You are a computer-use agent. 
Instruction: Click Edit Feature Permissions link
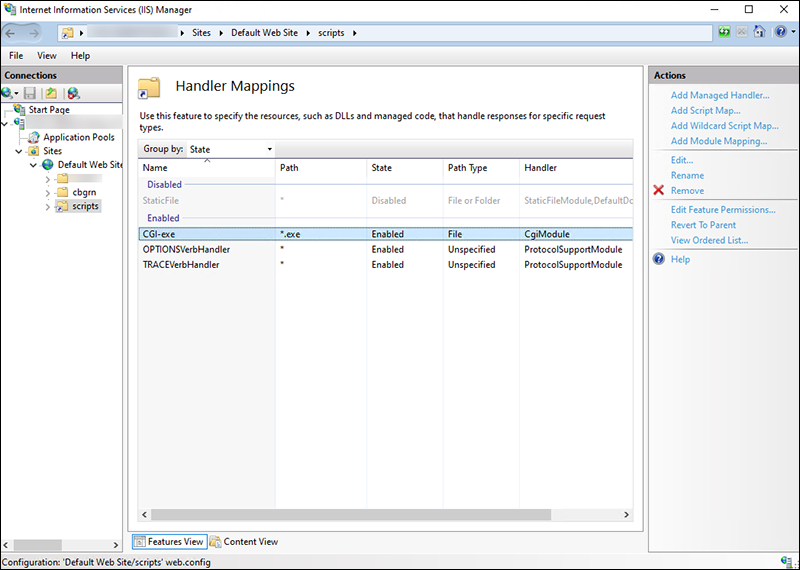(723, 209)
